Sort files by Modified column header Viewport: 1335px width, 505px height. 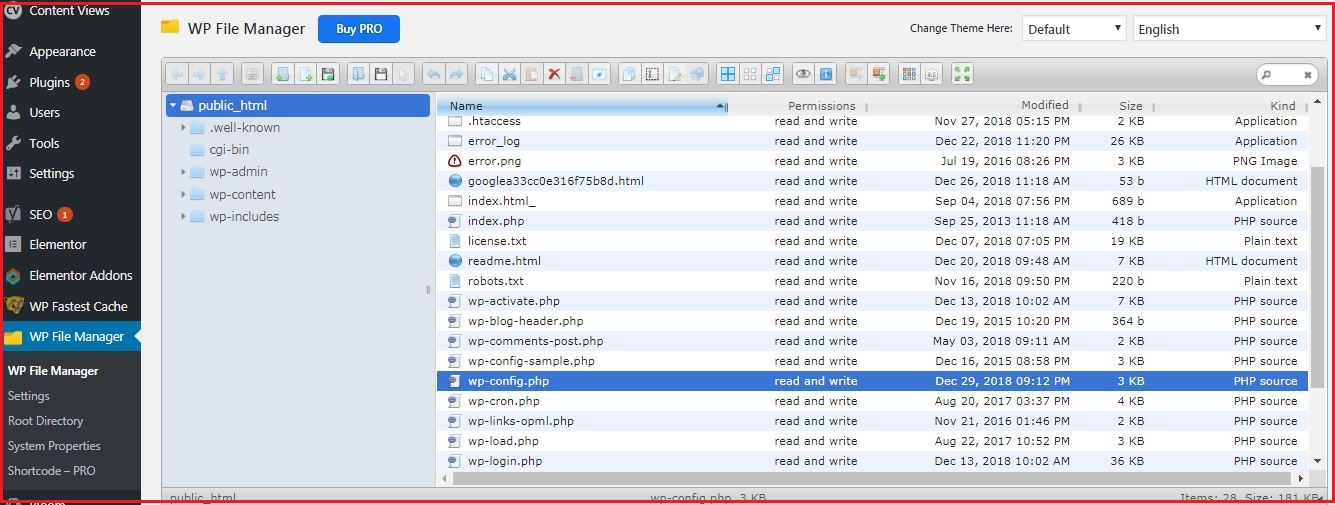1045,105
